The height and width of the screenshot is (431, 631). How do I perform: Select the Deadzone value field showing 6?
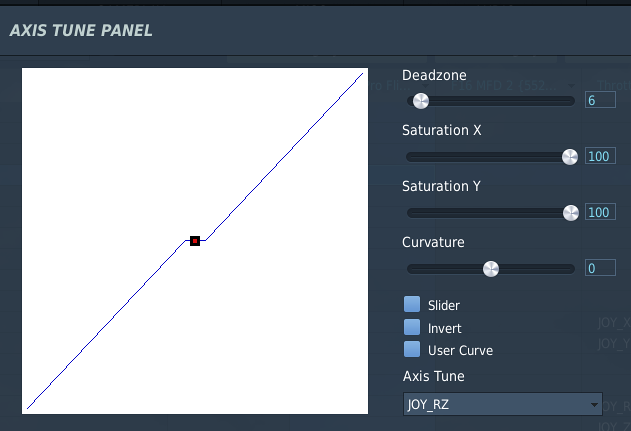(600, 100)
